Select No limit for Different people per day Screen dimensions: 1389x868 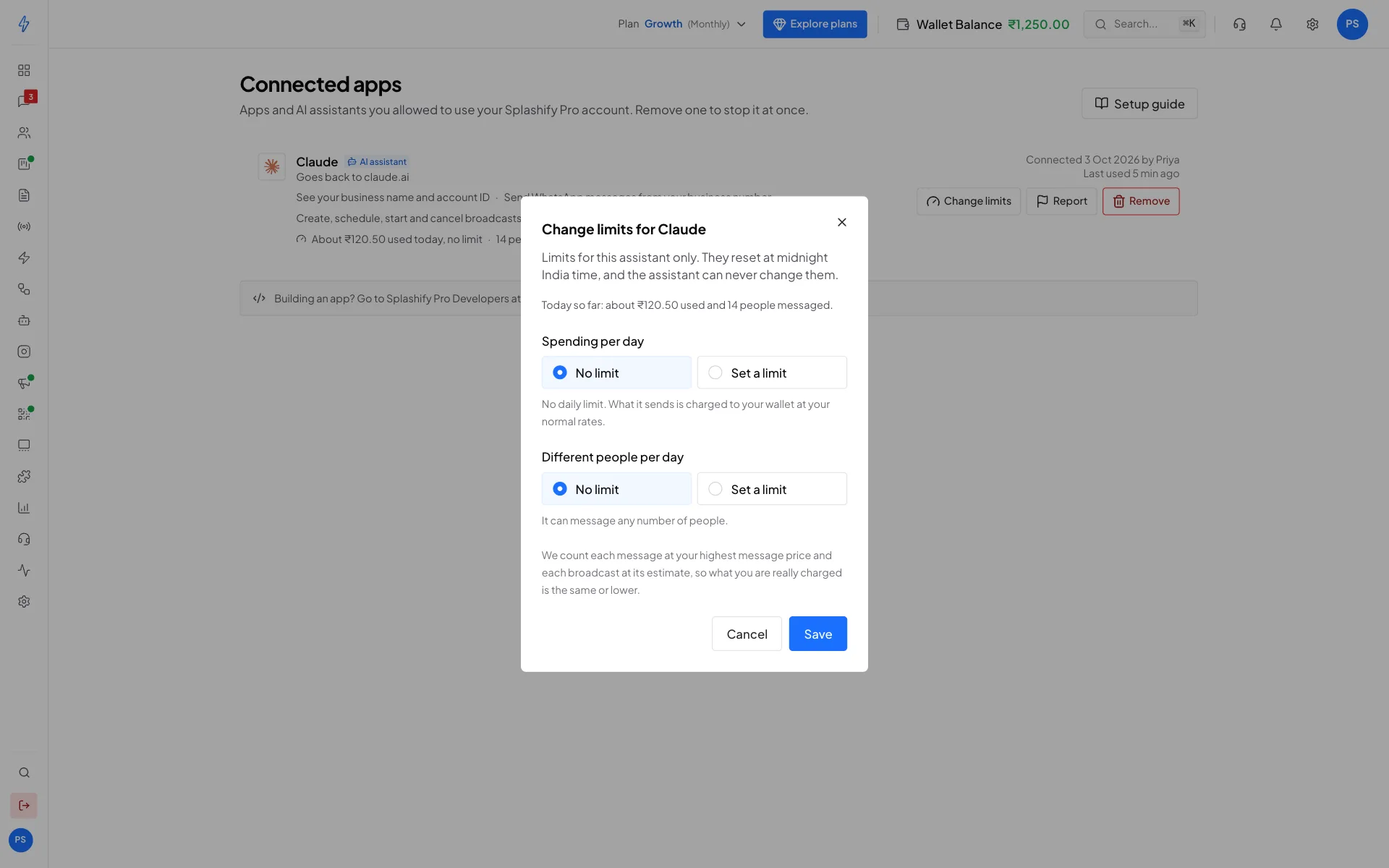tap(616, 489)
